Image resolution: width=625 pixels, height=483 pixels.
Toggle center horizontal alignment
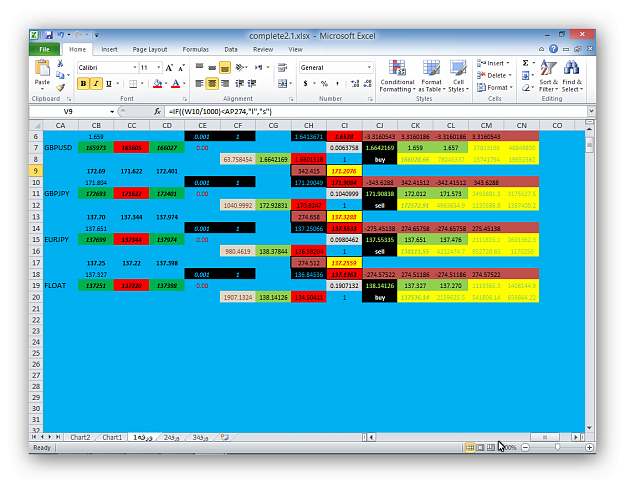click(212, 83)
